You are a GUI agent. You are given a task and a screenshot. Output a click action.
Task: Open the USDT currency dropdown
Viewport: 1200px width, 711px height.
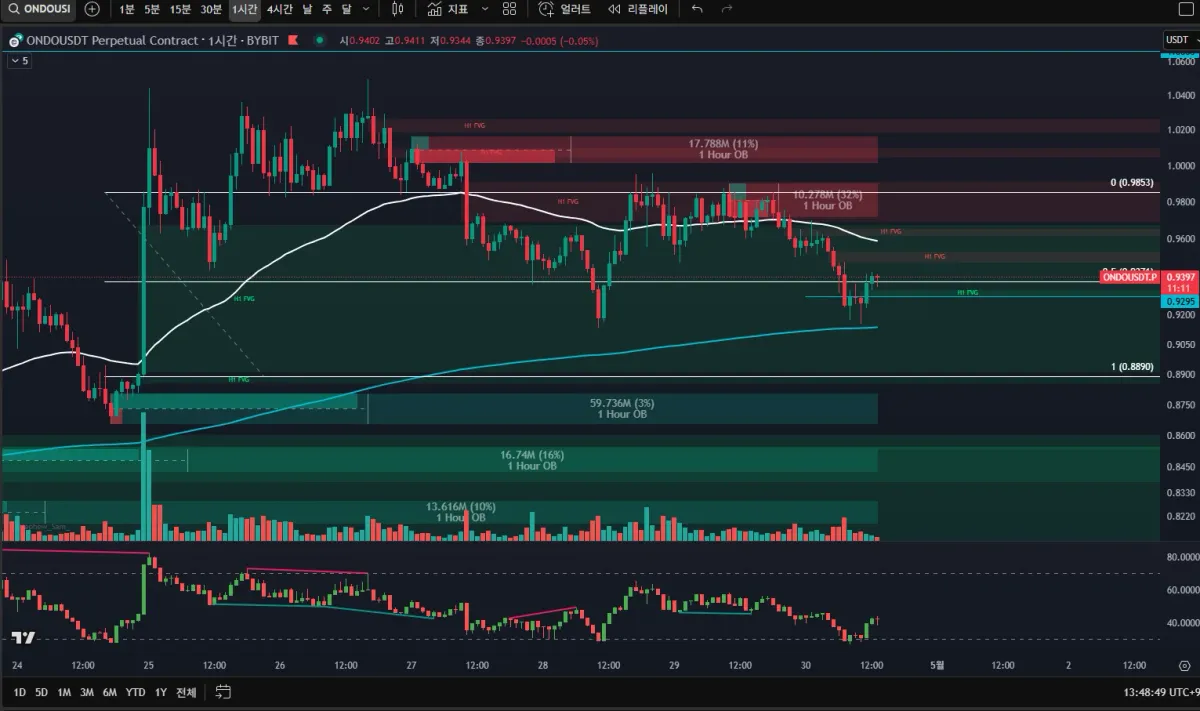point(1181,40)
